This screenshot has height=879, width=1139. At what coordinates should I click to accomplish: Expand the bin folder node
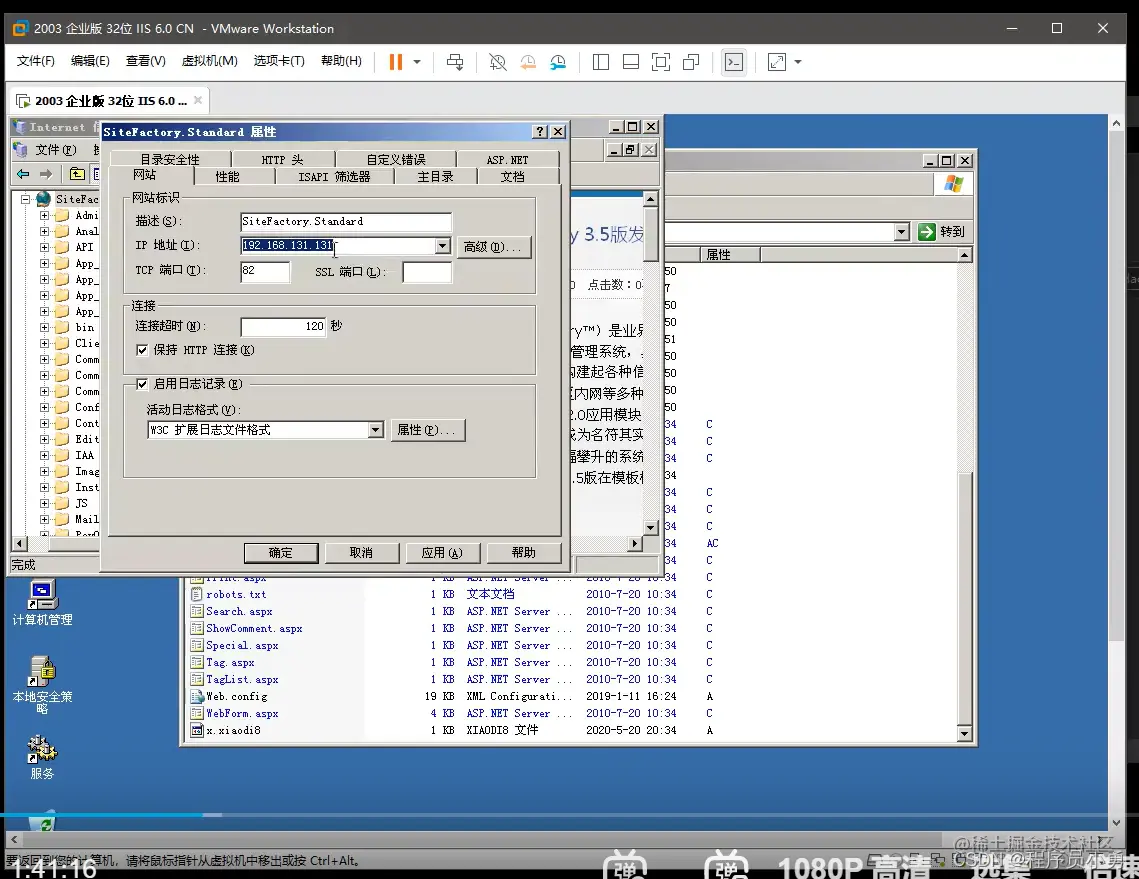pos(44,328)
